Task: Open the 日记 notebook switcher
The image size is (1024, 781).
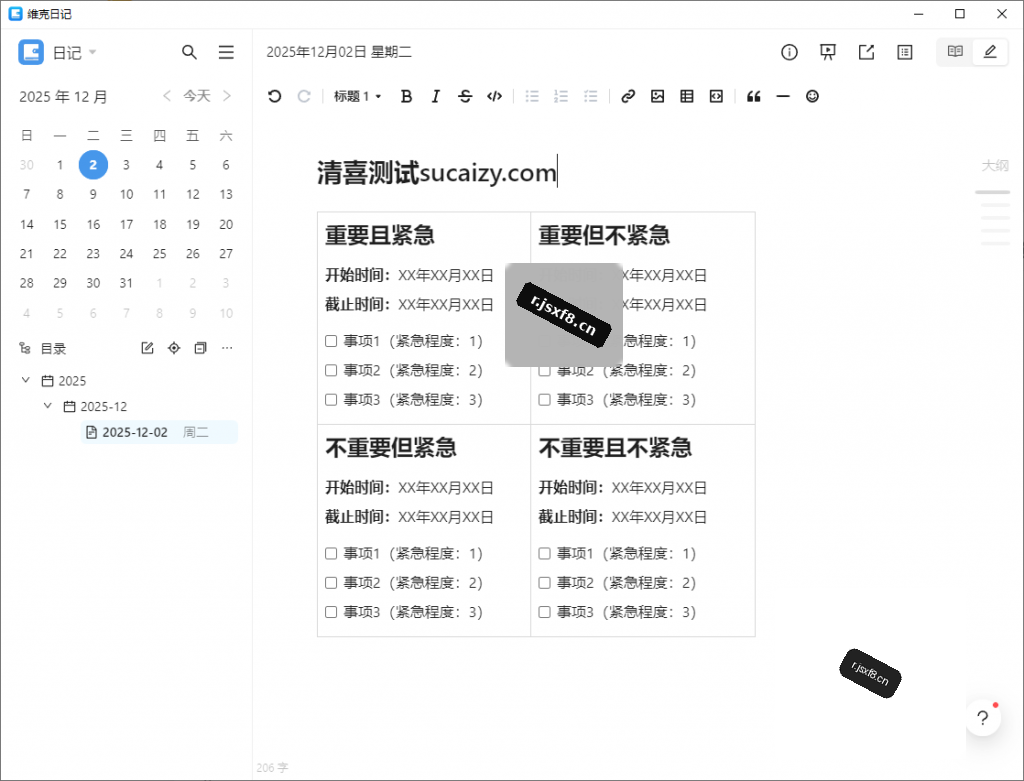Action: tap(74, 52)
